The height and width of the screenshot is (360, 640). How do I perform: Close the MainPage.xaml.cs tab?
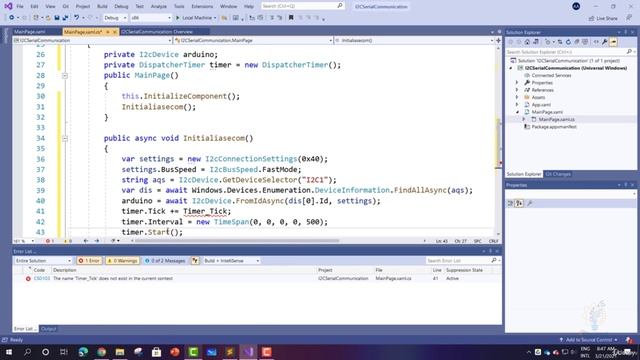115,32
